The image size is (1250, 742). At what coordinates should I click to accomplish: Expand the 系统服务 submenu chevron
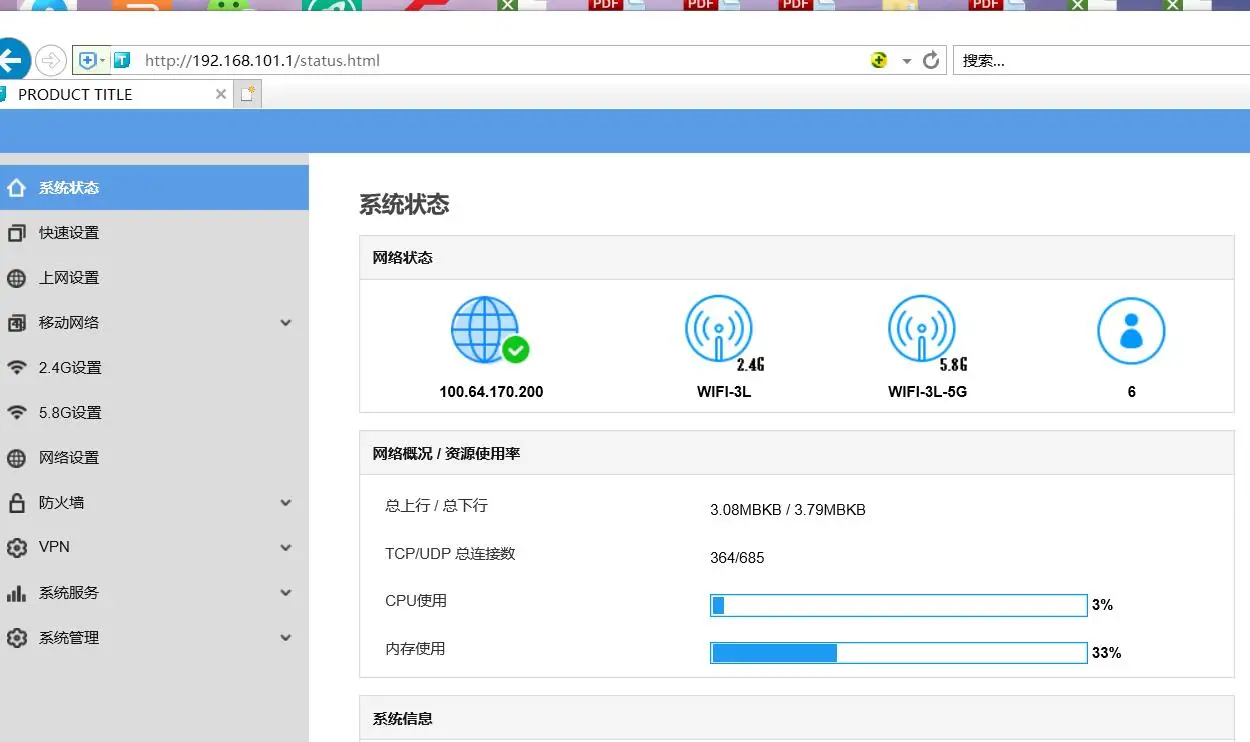point(286,593)
